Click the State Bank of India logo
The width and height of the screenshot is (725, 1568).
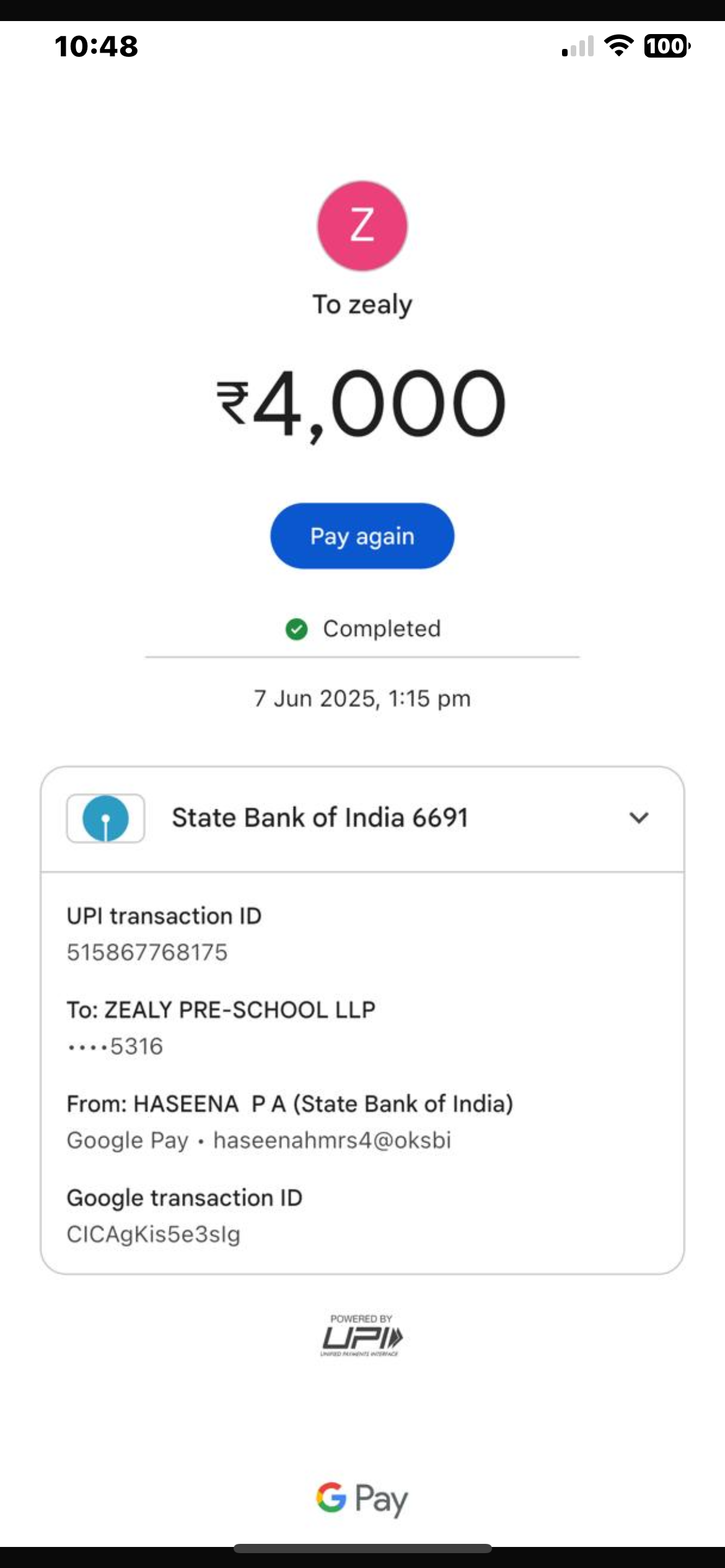click(x=106, y=818)
